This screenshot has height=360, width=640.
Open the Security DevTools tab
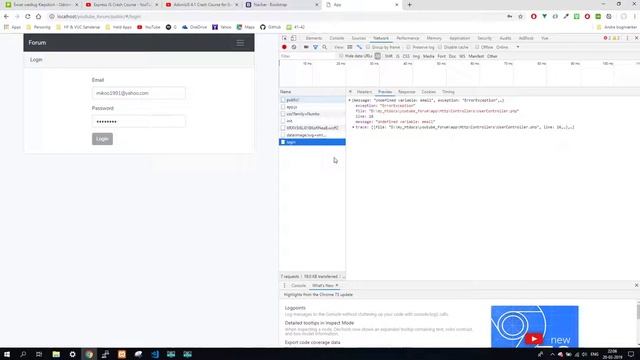(484, 38)
